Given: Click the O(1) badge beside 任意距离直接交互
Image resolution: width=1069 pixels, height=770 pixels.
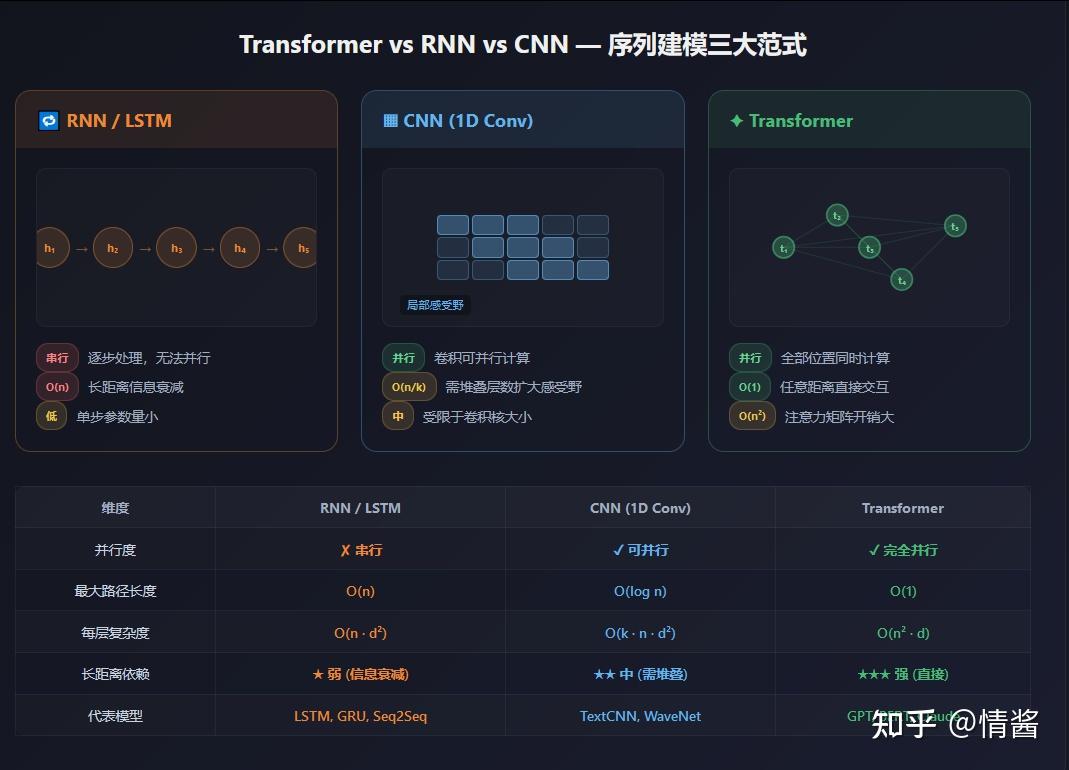Looking at the screenshot, I should pos(750,387).
